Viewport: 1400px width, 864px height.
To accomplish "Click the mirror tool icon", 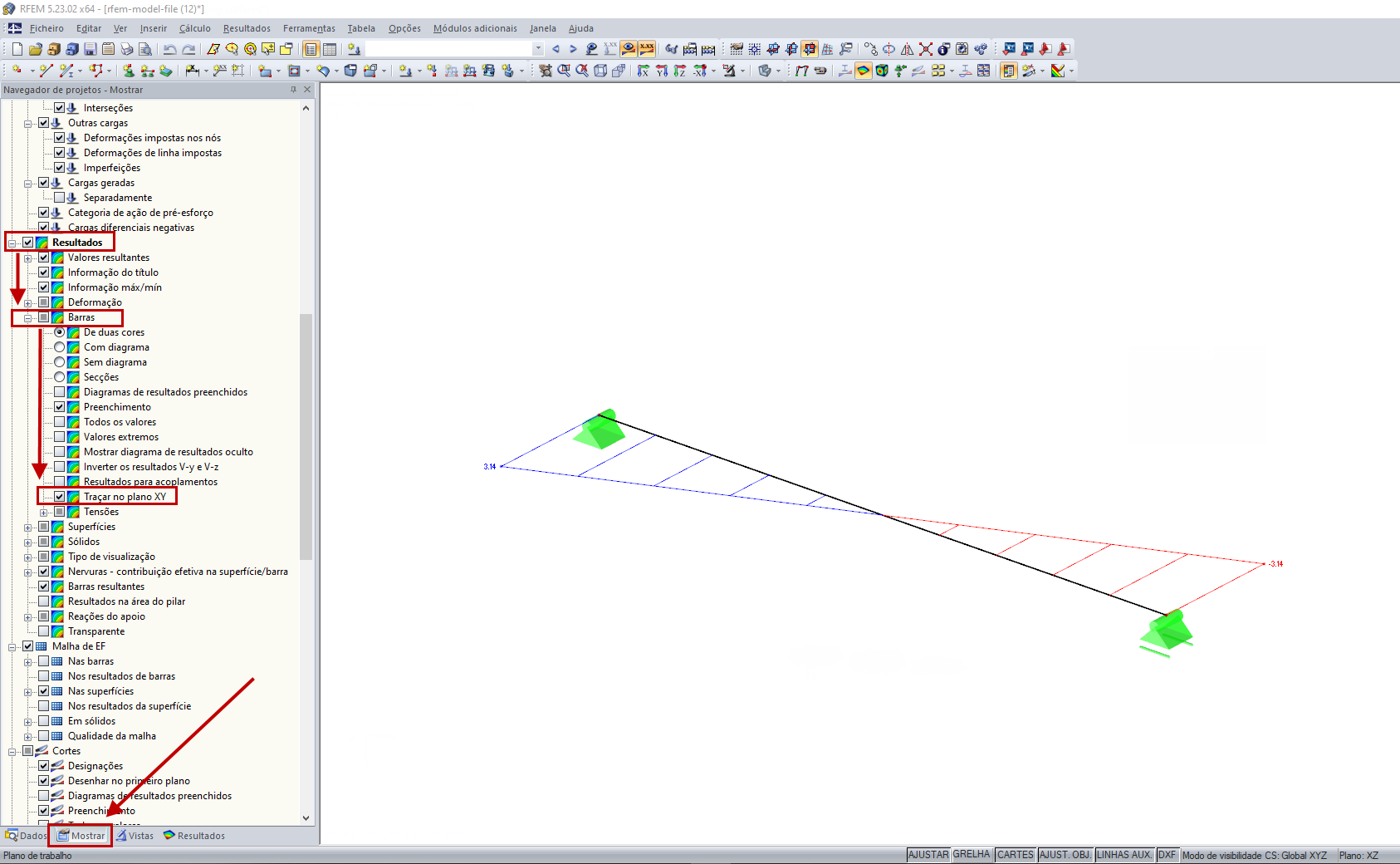I will pos(908,49).
